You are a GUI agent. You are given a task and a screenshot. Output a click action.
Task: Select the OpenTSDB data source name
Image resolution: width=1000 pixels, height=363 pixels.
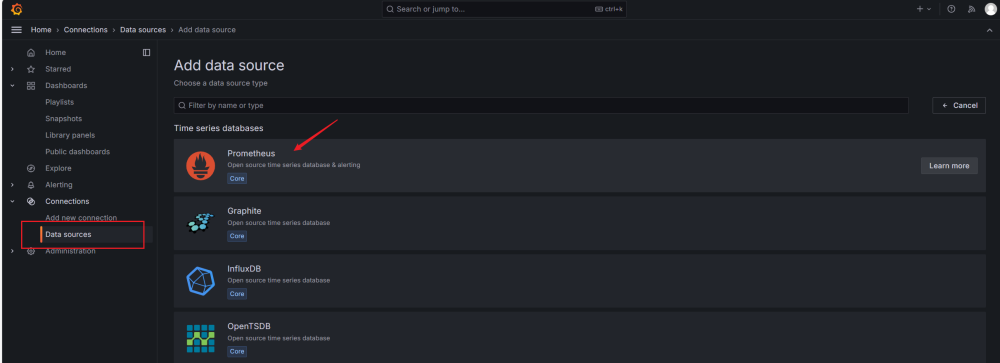coord(249,327)
